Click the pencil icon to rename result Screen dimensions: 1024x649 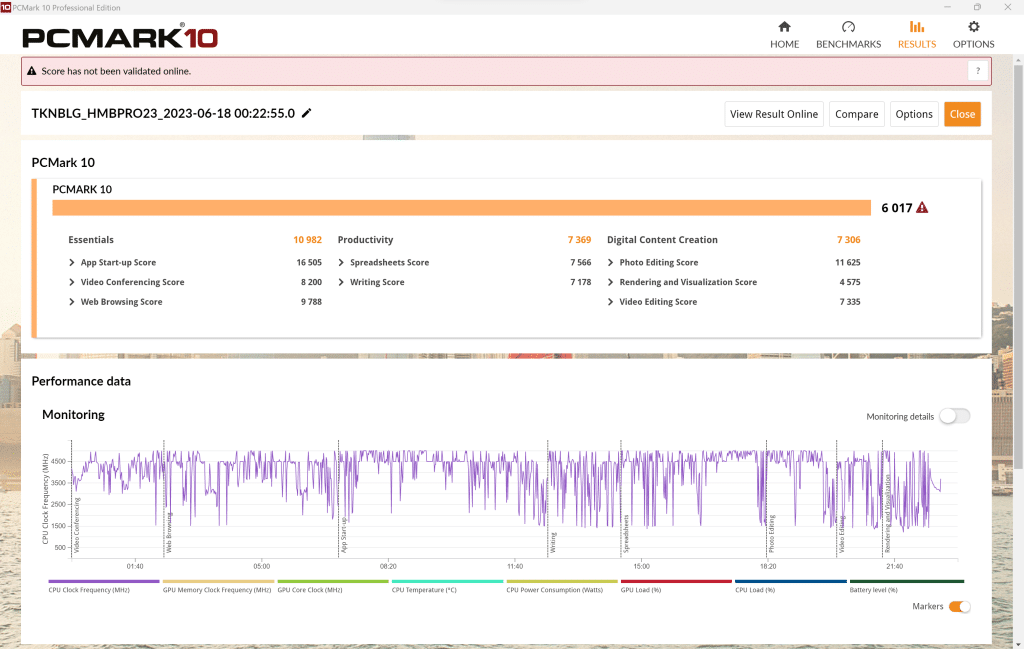(306, 113)
